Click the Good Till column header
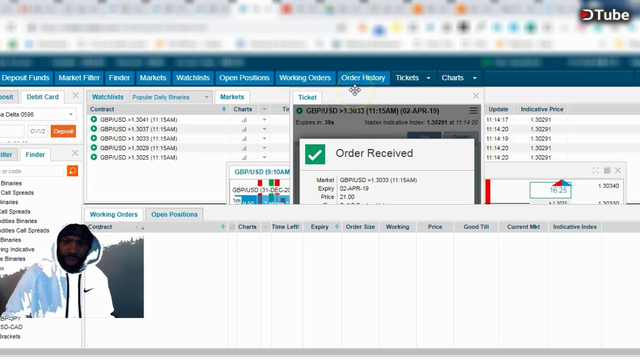640x360 pixels. pyautogui.click(x=476, y=227)
